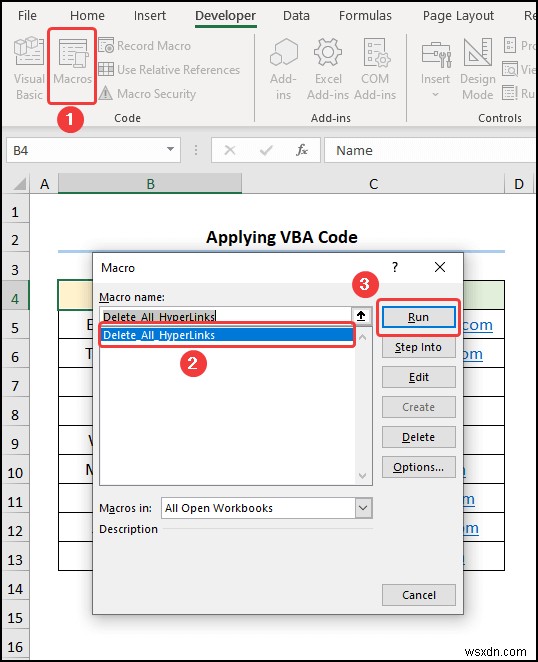Open the File tab
This screenshot has height=662, width=538.
[27, 16]
